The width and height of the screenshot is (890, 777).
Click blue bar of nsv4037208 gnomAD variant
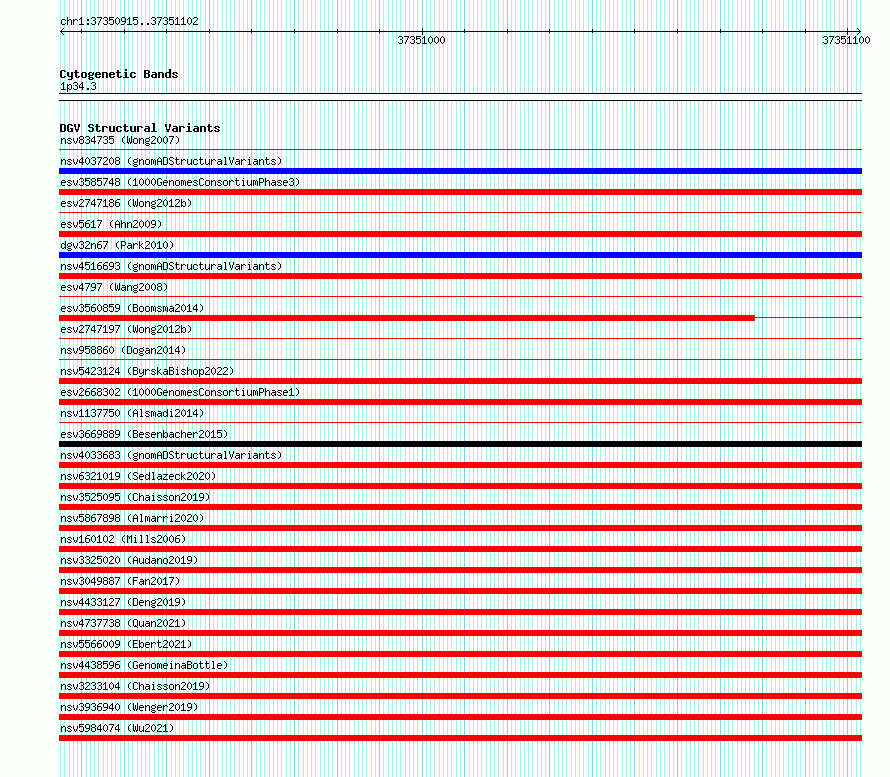coord(460,171)
